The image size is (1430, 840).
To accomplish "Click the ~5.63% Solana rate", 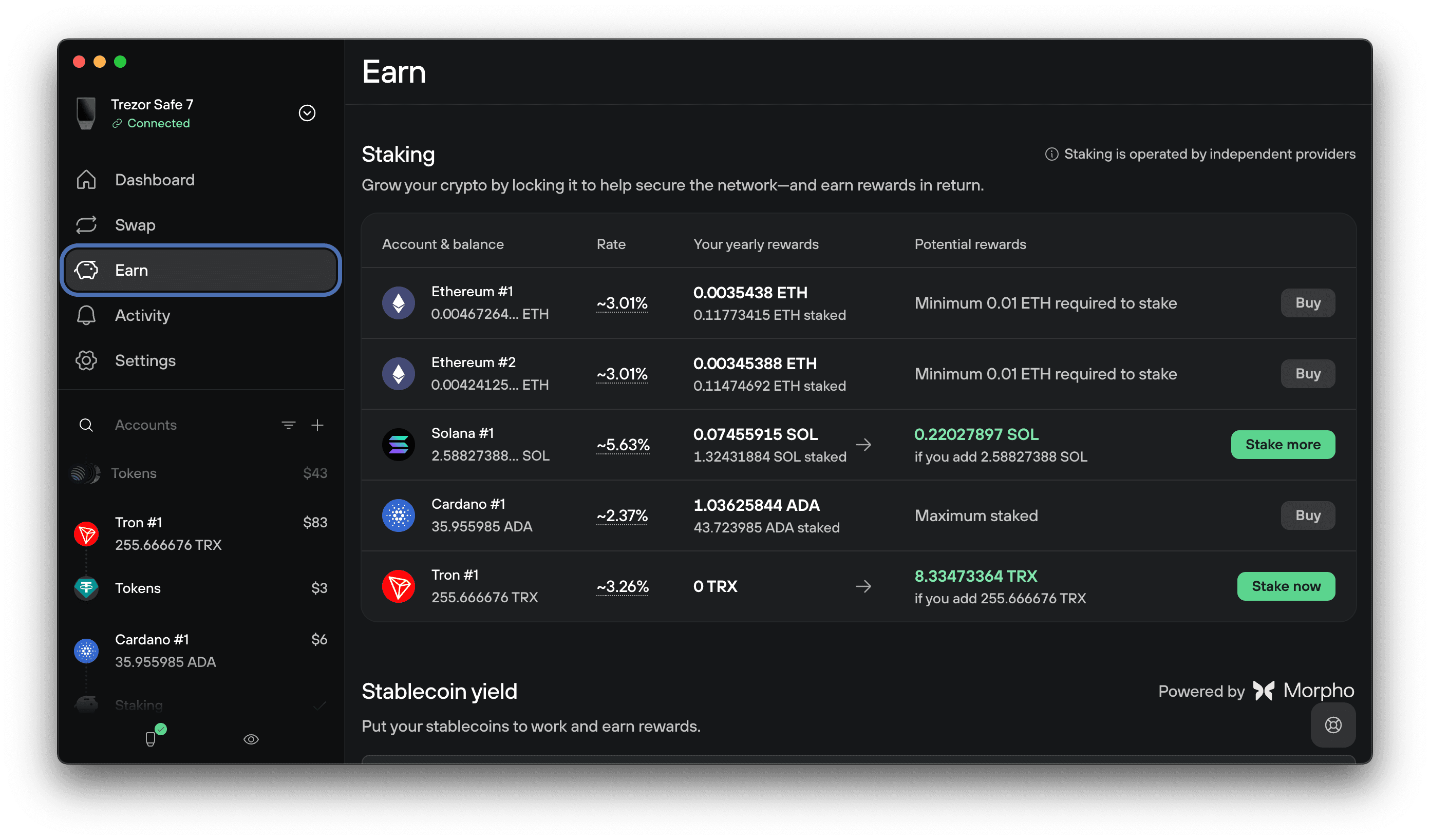I will pos(623,445).
